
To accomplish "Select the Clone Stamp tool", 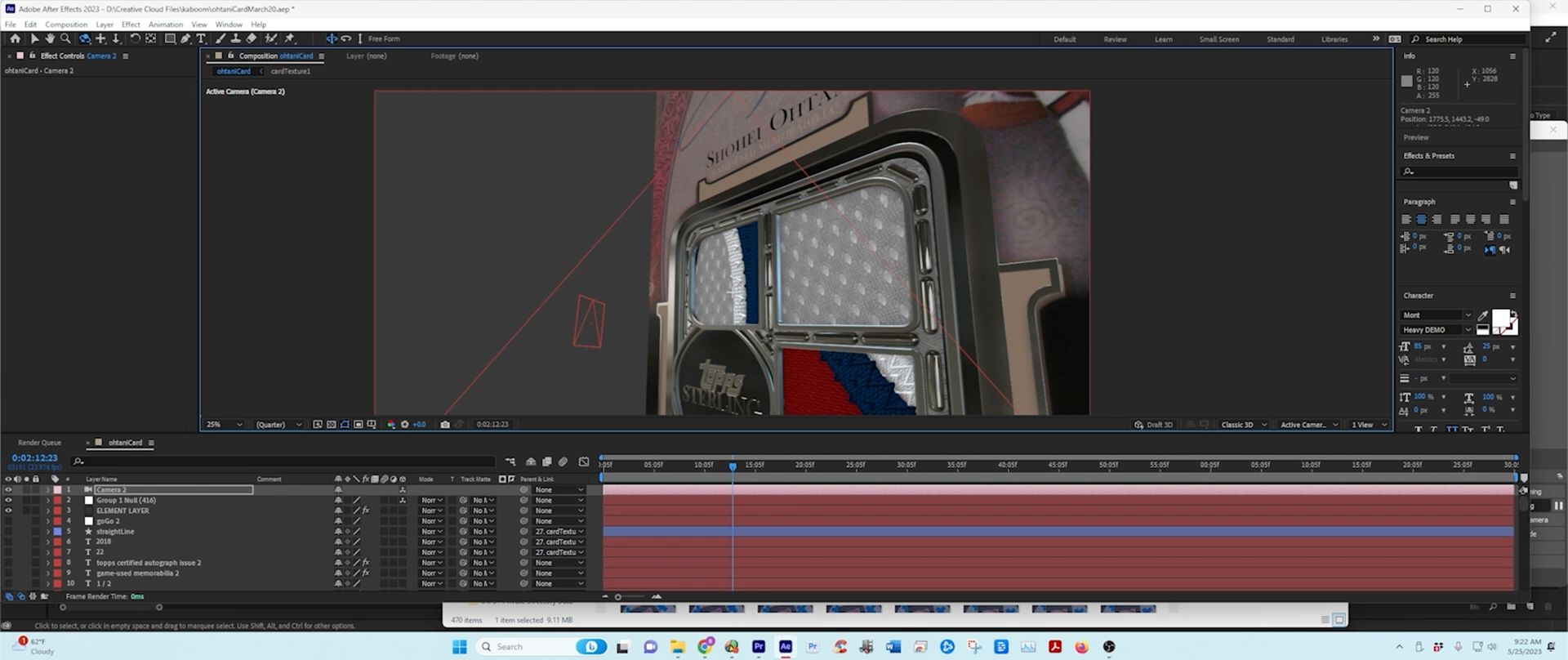I will pos(235,38).
